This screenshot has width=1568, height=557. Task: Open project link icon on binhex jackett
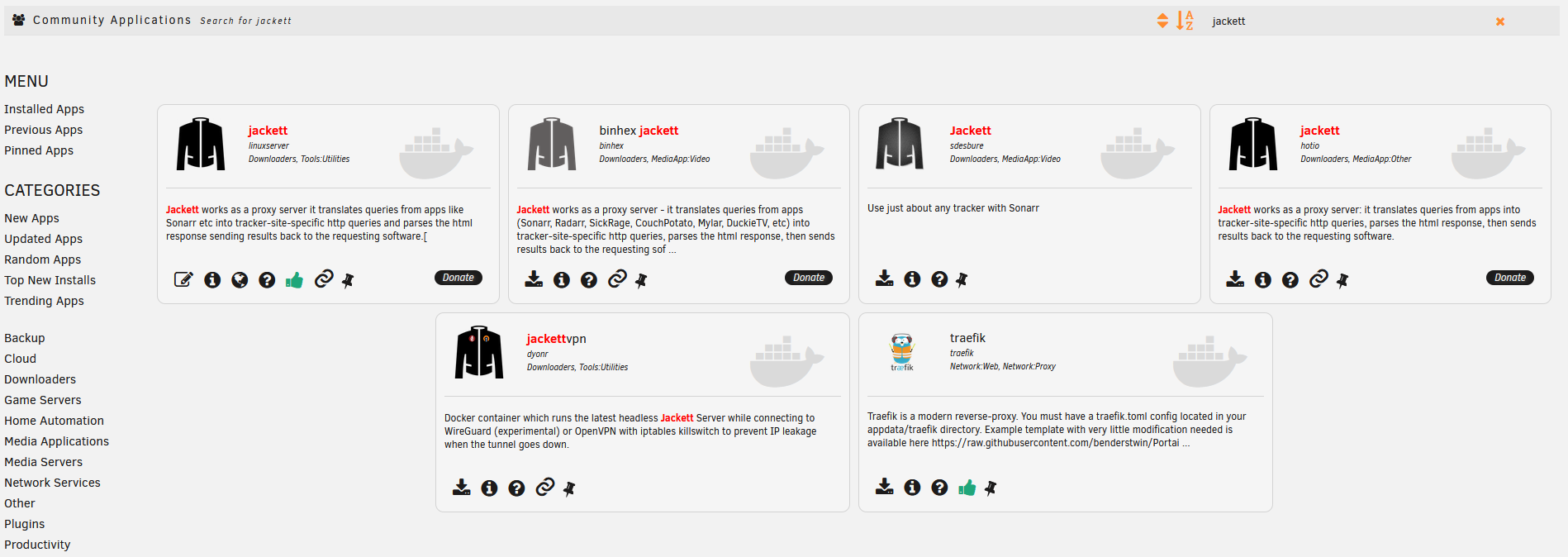[617, 278]
